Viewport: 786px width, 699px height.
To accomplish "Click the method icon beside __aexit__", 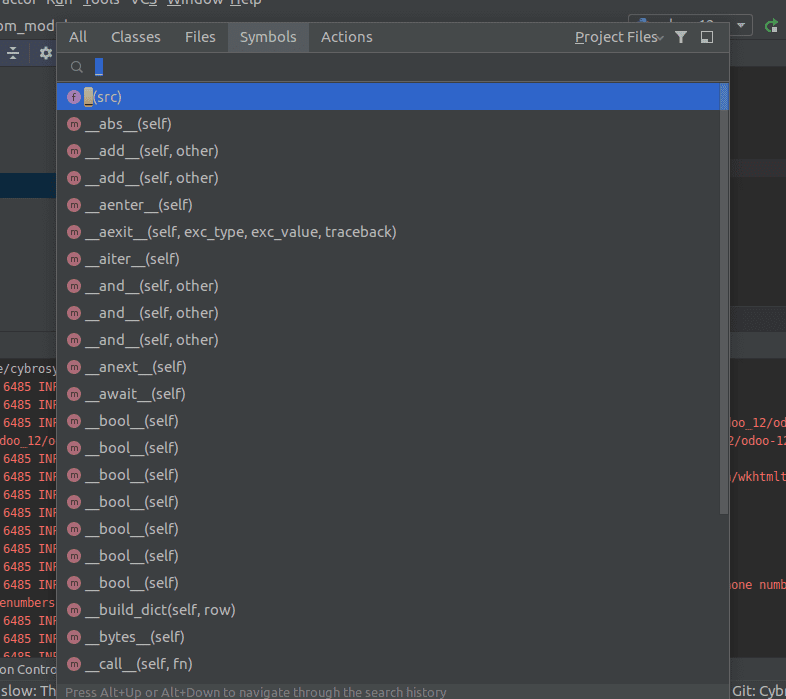I will (x=74, y=232).
